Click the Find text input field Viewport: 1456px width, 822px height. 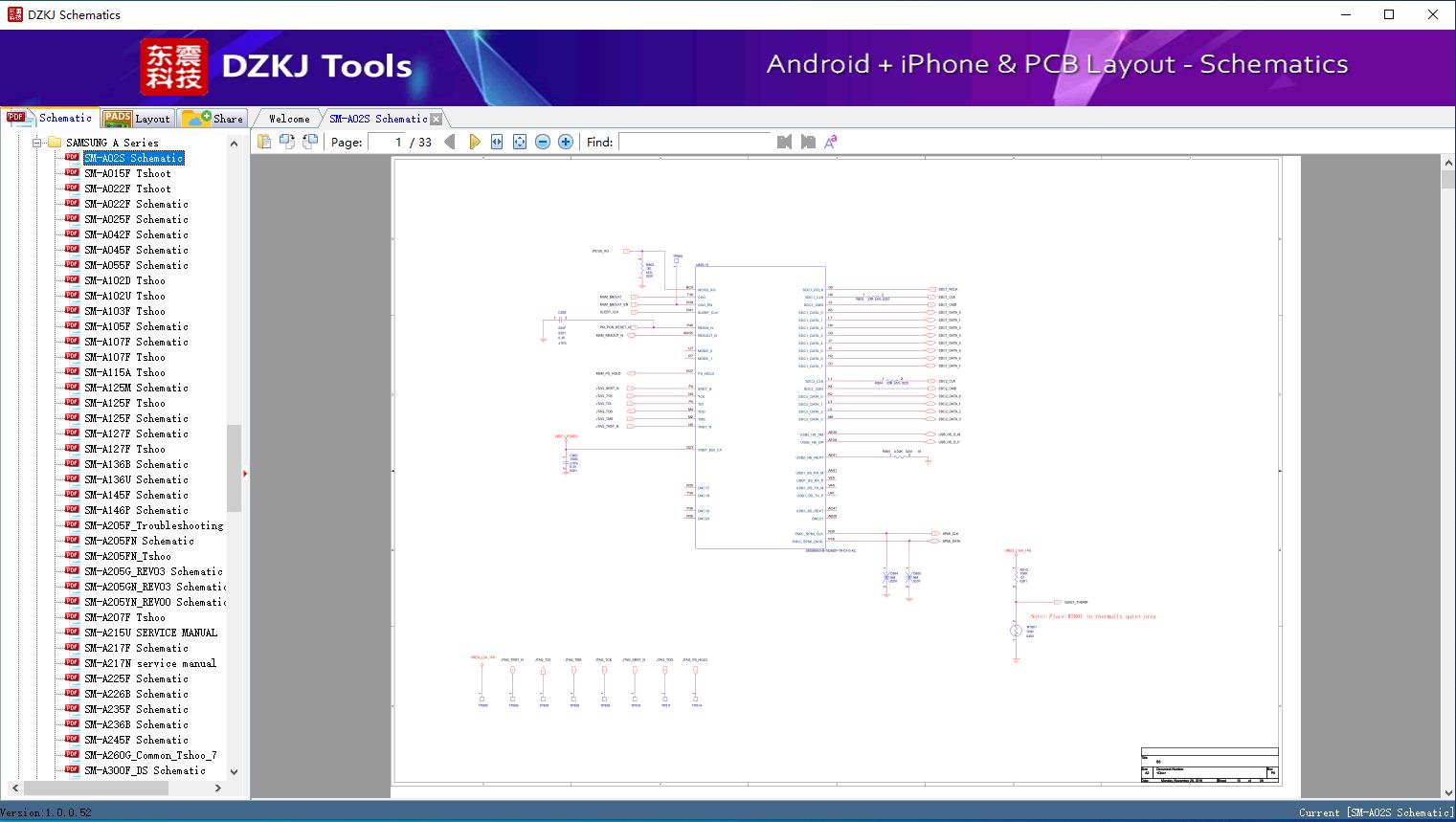(x=694, y=142)
